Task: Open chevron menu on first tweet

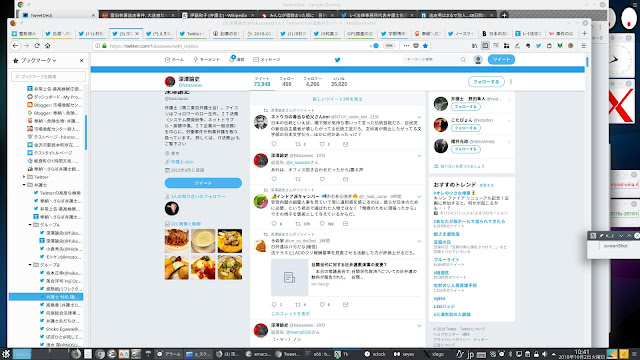Action: [419, 117]
